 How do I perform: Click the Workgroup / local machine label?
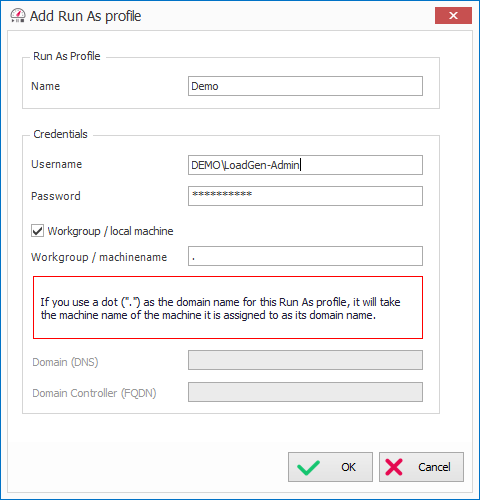(110, 231)
